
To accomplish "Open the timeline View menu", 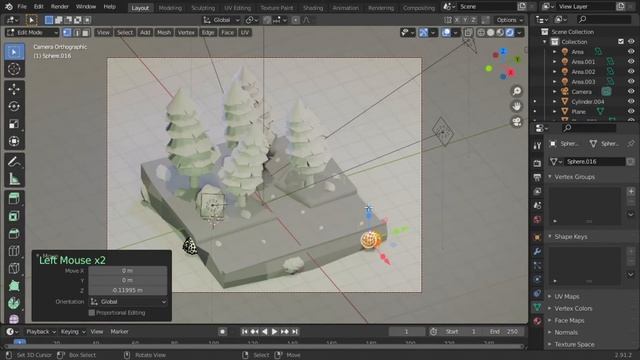I will pyautogui.click(x=97, y=332).
